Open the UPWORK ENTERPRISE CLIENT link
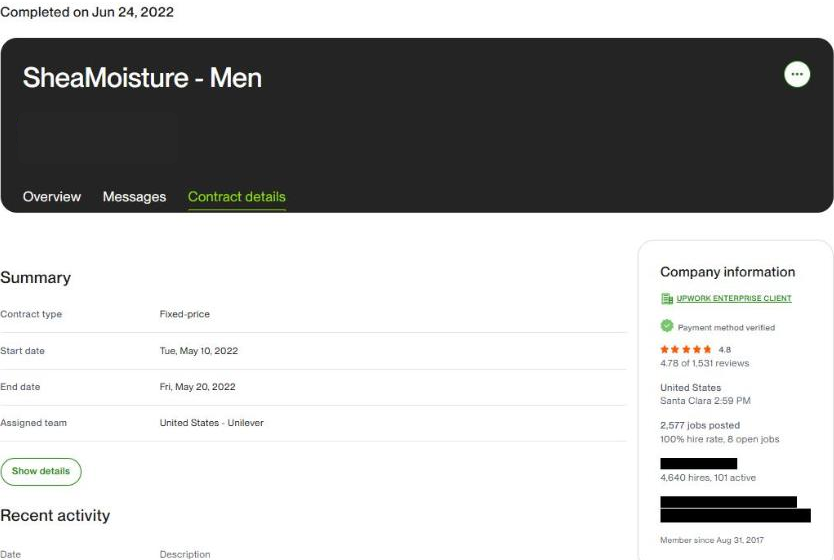The image size is (834, 560). (x=734, y=298)
